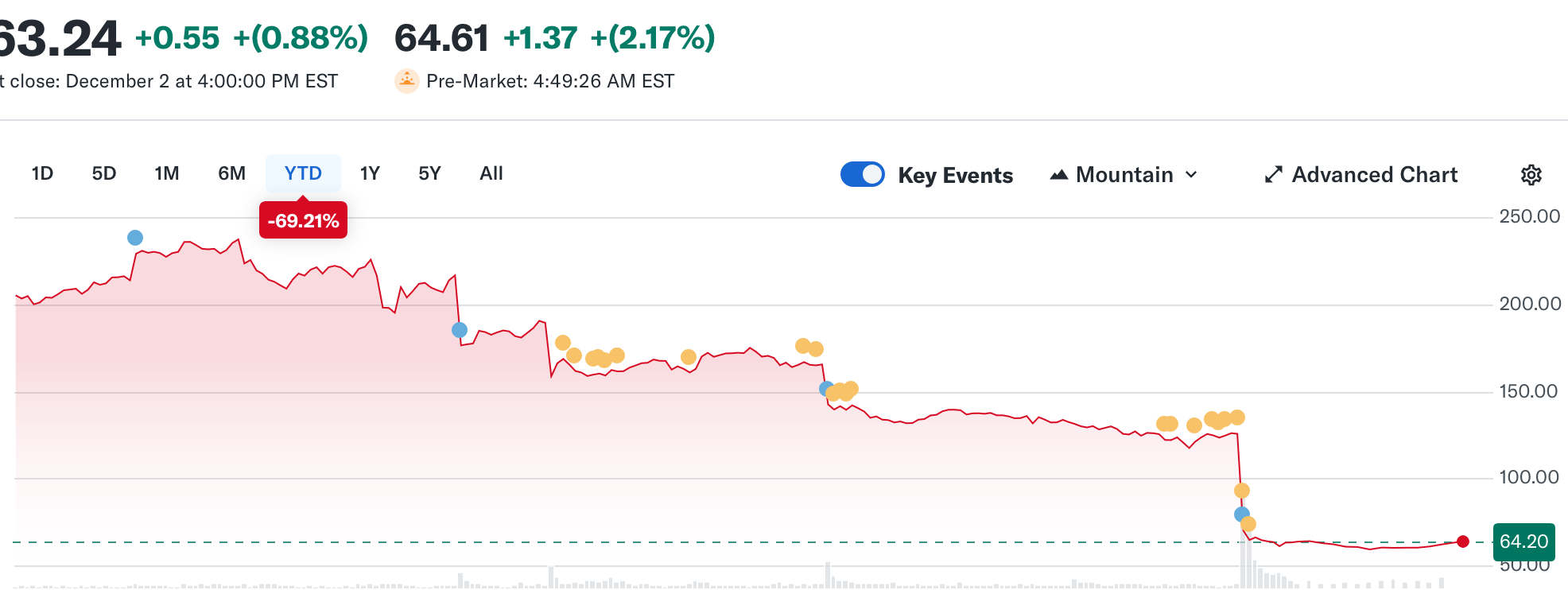Click the green 64.20 price label

pyautogui.click(x=1523, y=541)
